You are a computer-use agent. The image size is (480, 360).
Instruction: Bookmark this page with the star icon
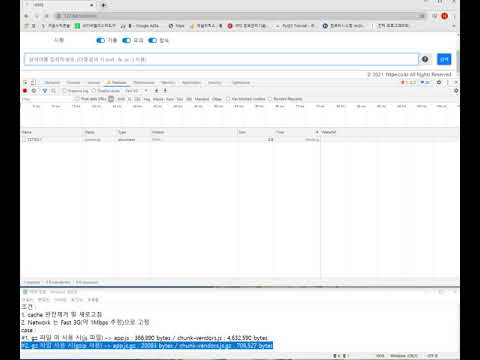[x=422, y=16]
